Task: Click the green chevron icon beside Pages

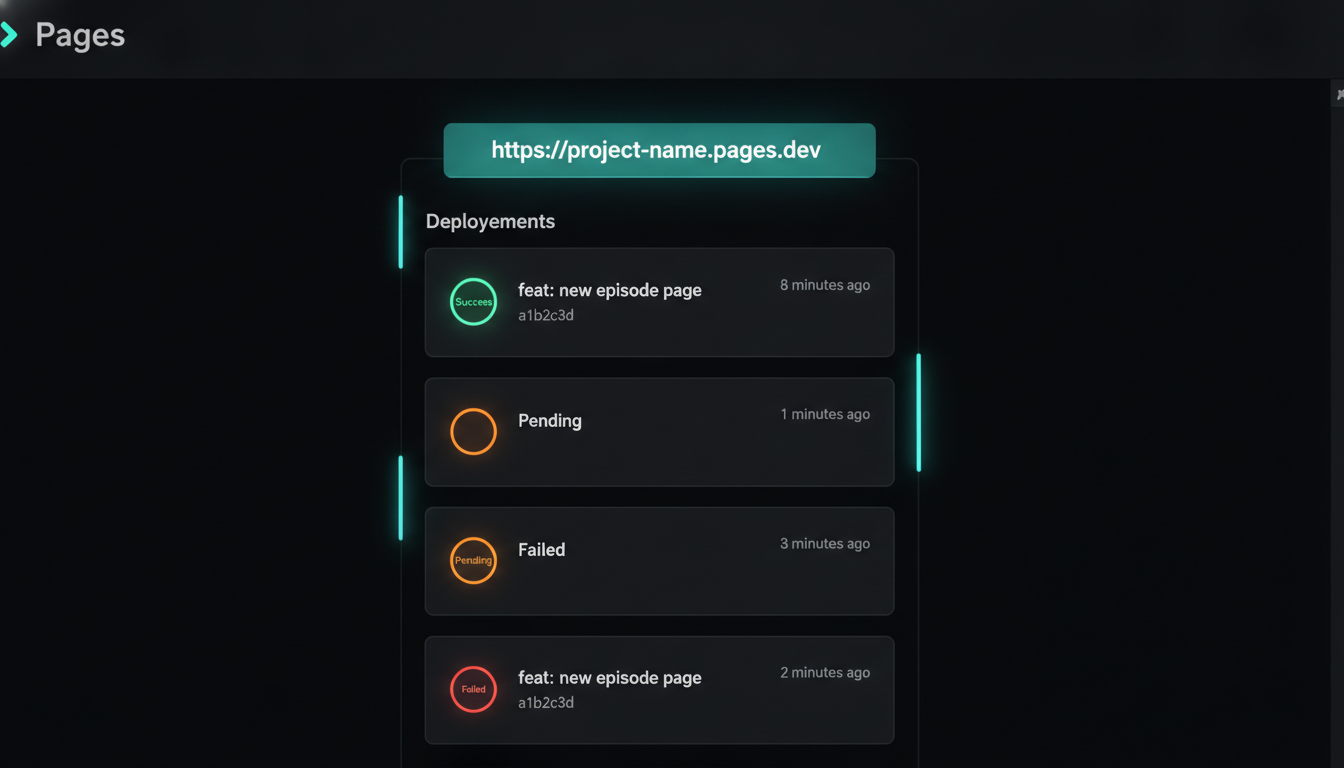Action: (x=9, y=35)
